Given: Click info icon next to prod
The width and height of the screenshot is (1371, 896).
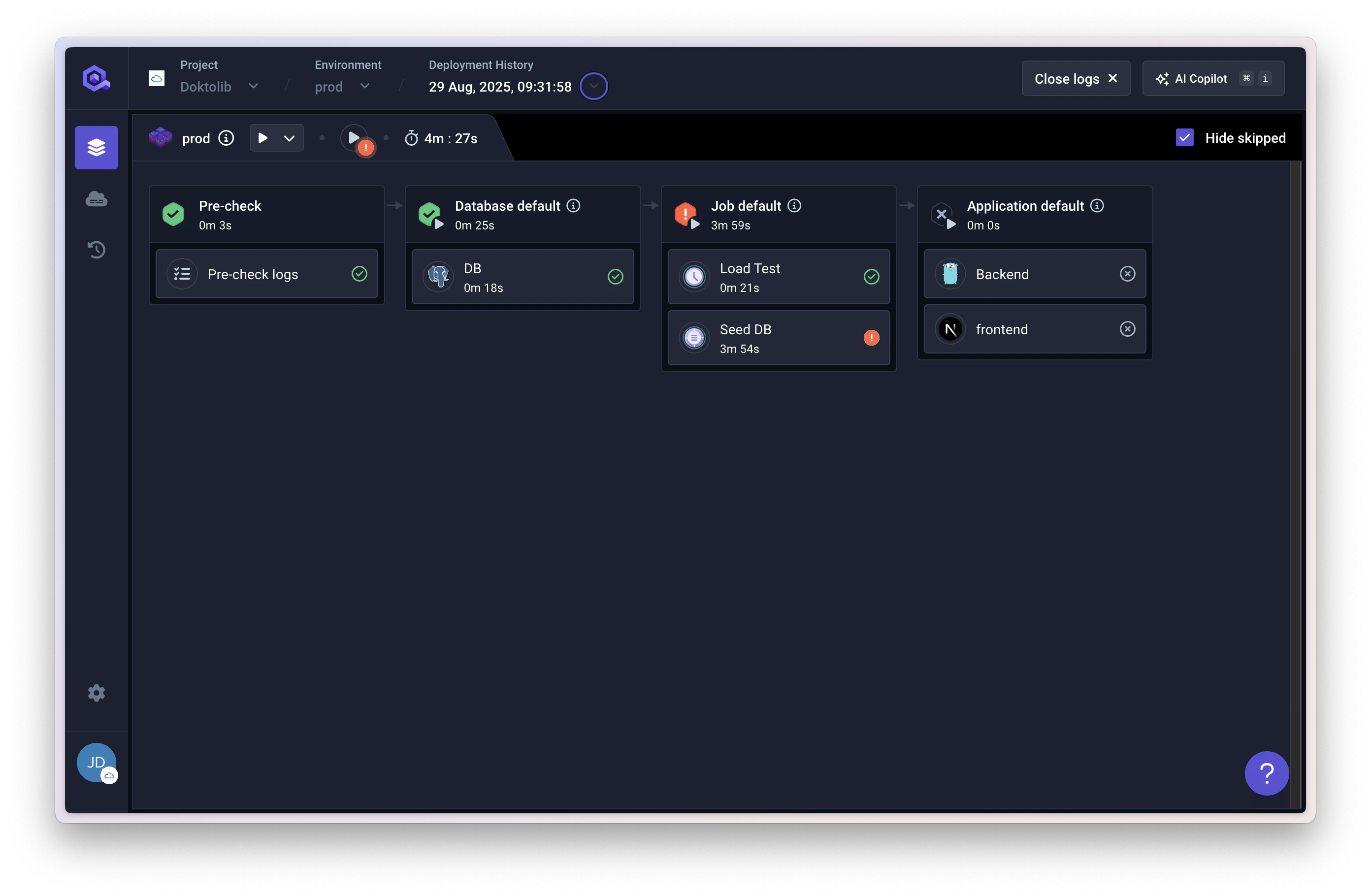Looking at the screenshot, I should [227, 138].
